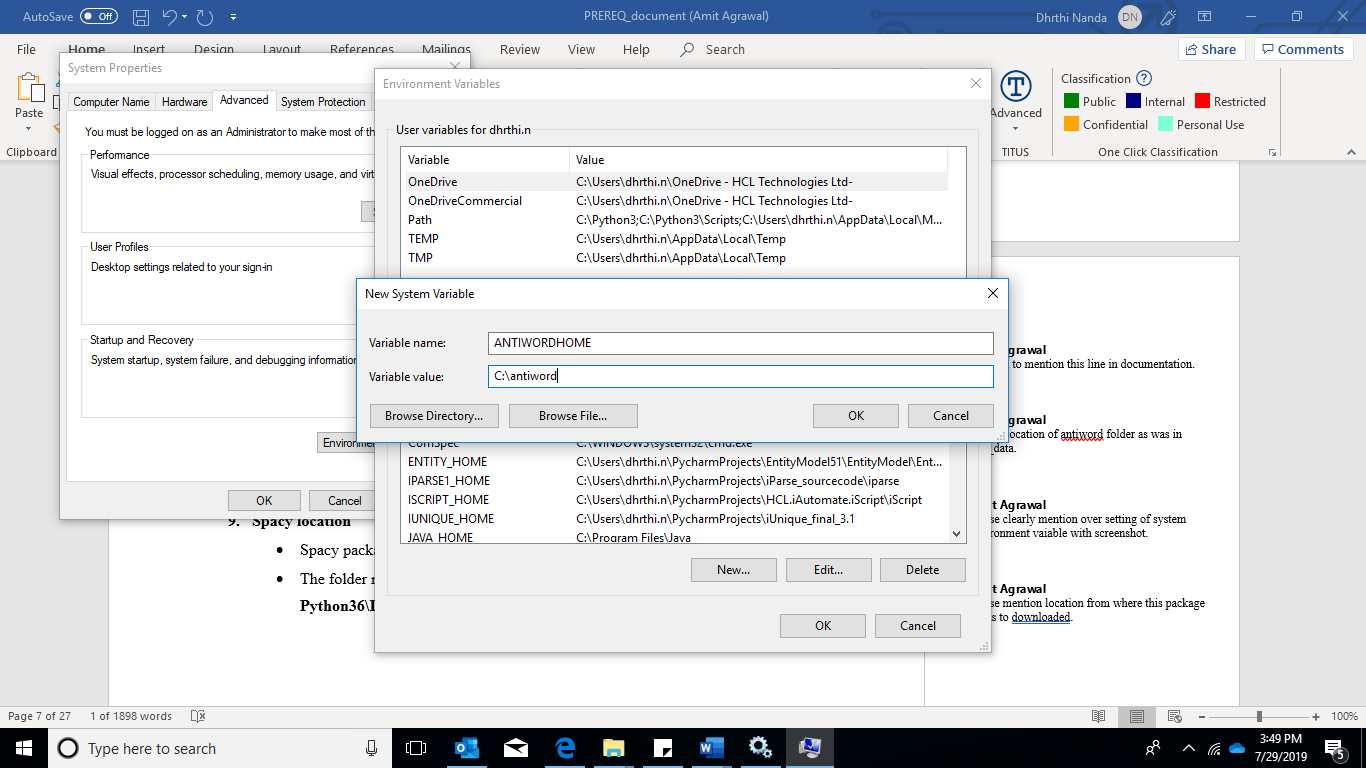Click the Save icon in title bar
The image size is (1366, 768).
point(141,17)
